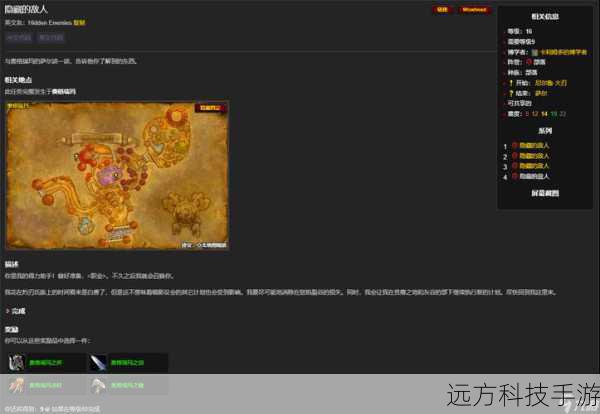Click the Horde faction icon in sidebar
The height and width of the screenshot is (414, 600).
[529, 62]
